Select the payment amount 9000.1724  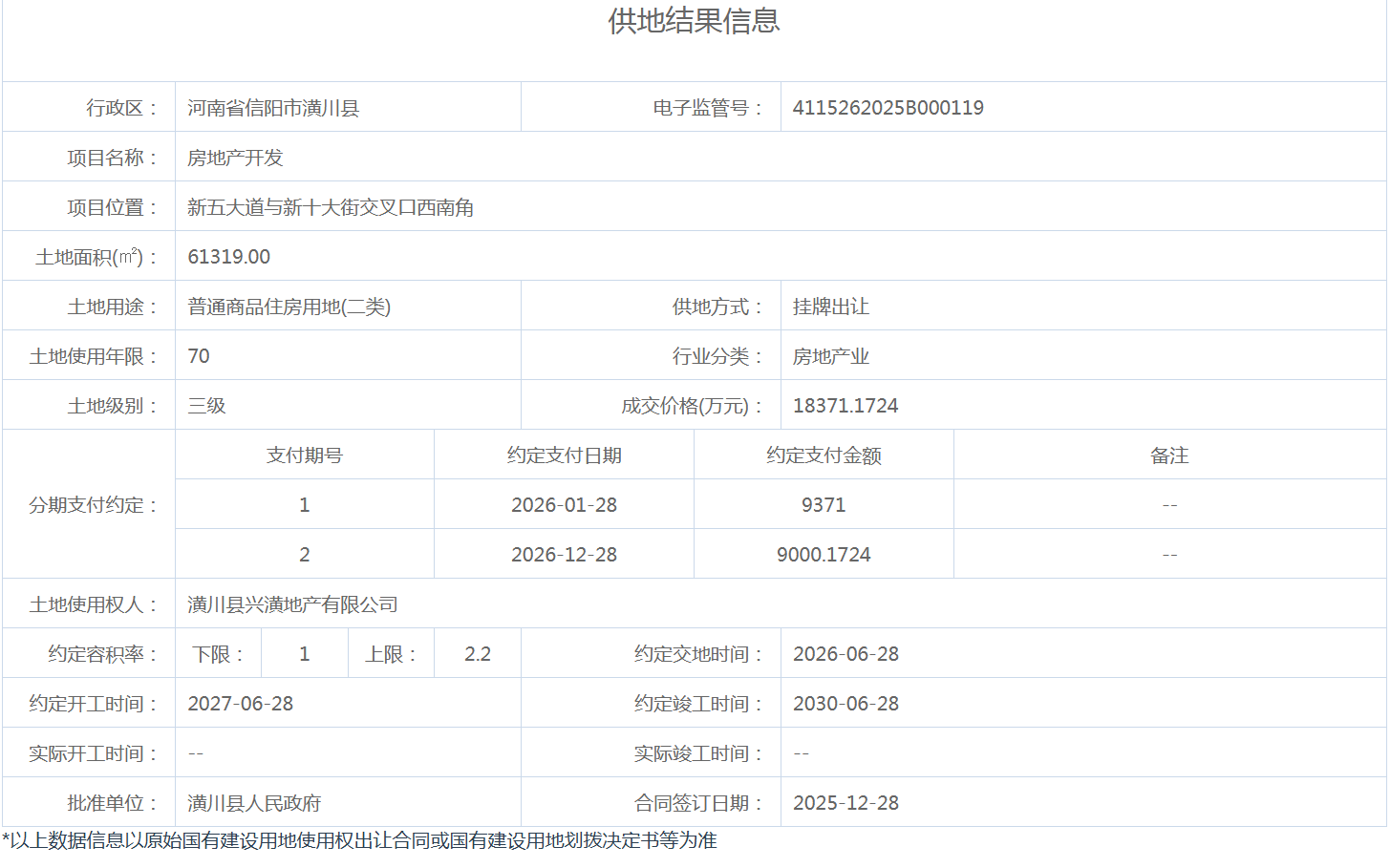coord(824,555)
